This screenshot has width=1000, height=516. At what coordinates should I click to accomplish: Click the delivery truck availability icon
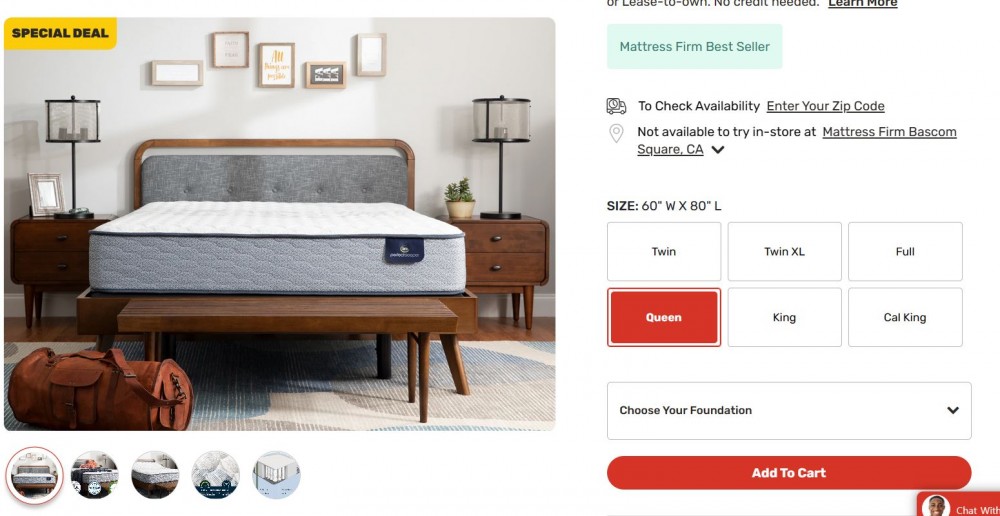(x=616, y=106)
